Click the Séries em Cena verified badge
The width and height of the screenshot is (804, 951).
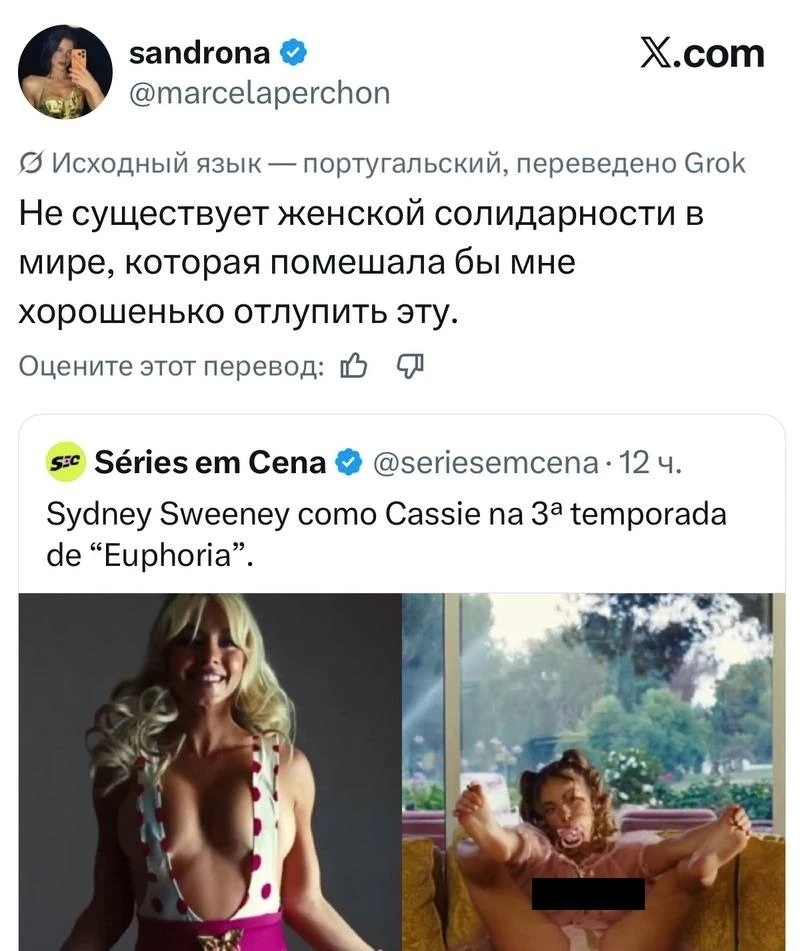pos(347,462)
